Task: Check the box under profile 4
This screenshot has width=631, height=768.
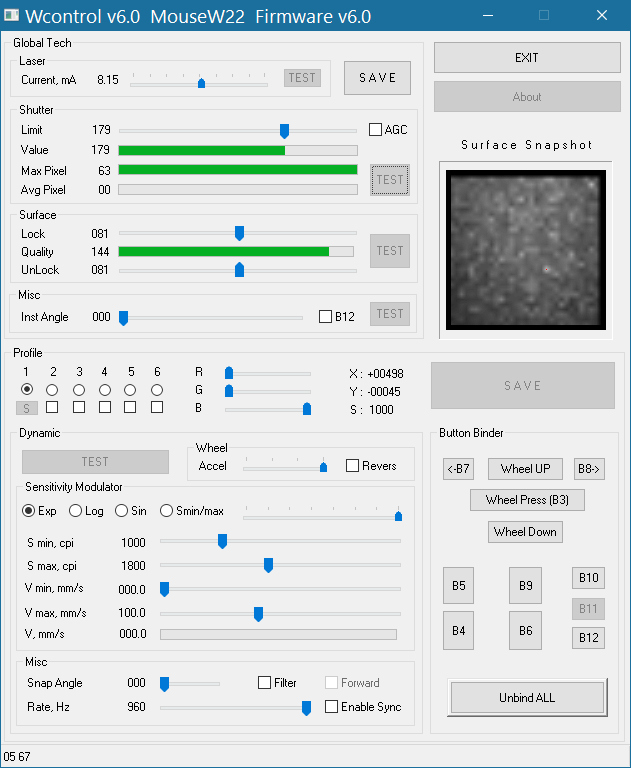Action: tap(105, 407)
